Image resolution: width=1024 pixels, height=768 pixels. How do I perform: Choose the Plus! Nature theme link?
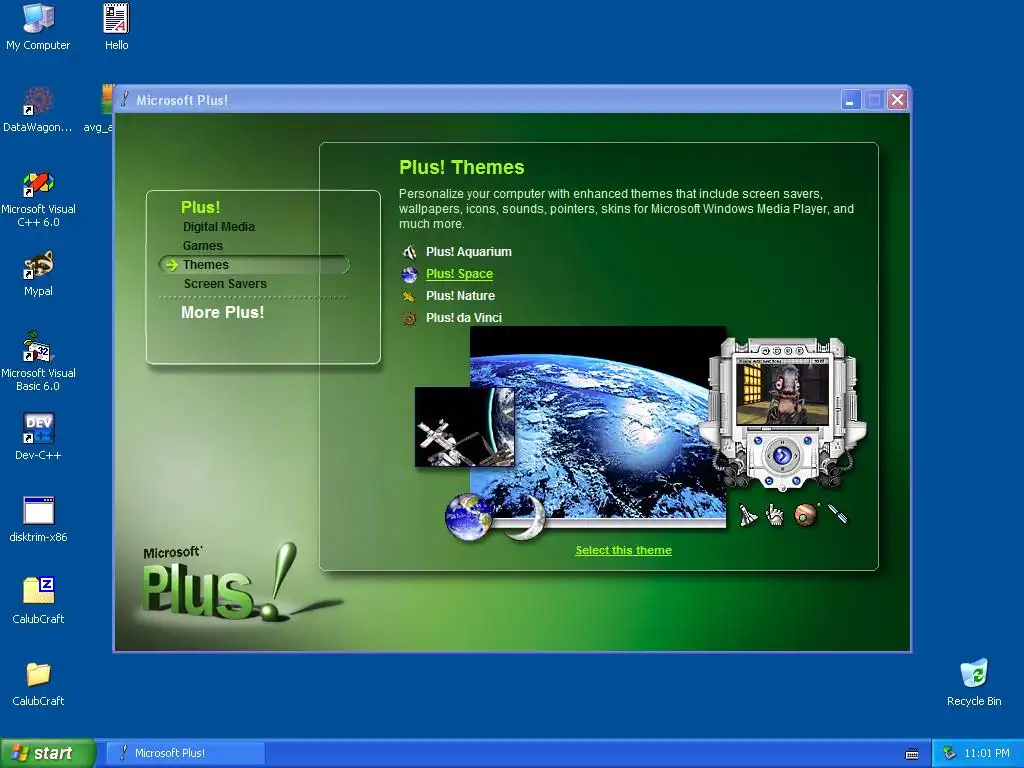click(460, 296)
